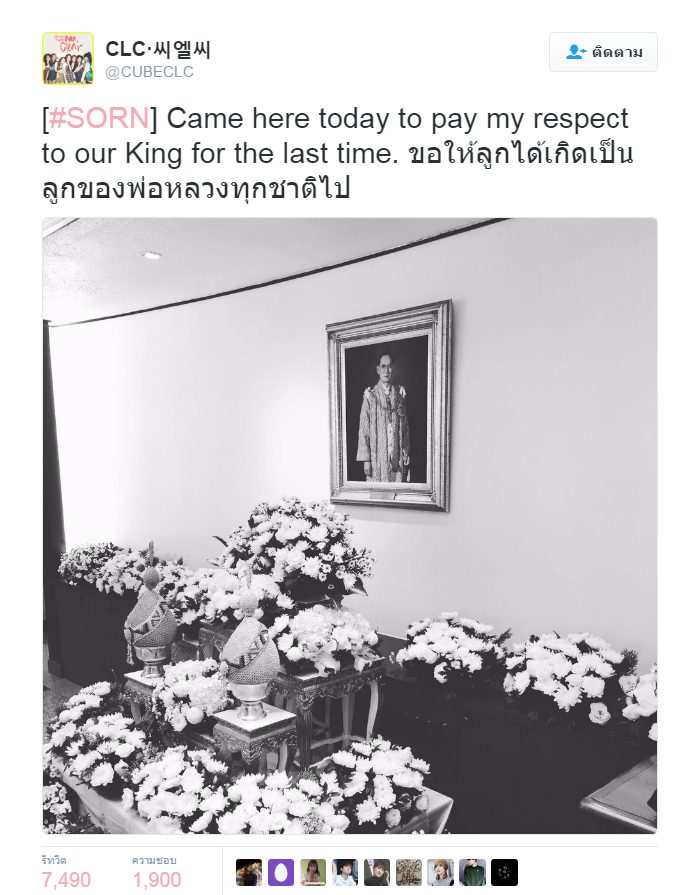Open the avatar with orange-haired person
Viewport: 698px width, 895px height.
tap(441, 873)
